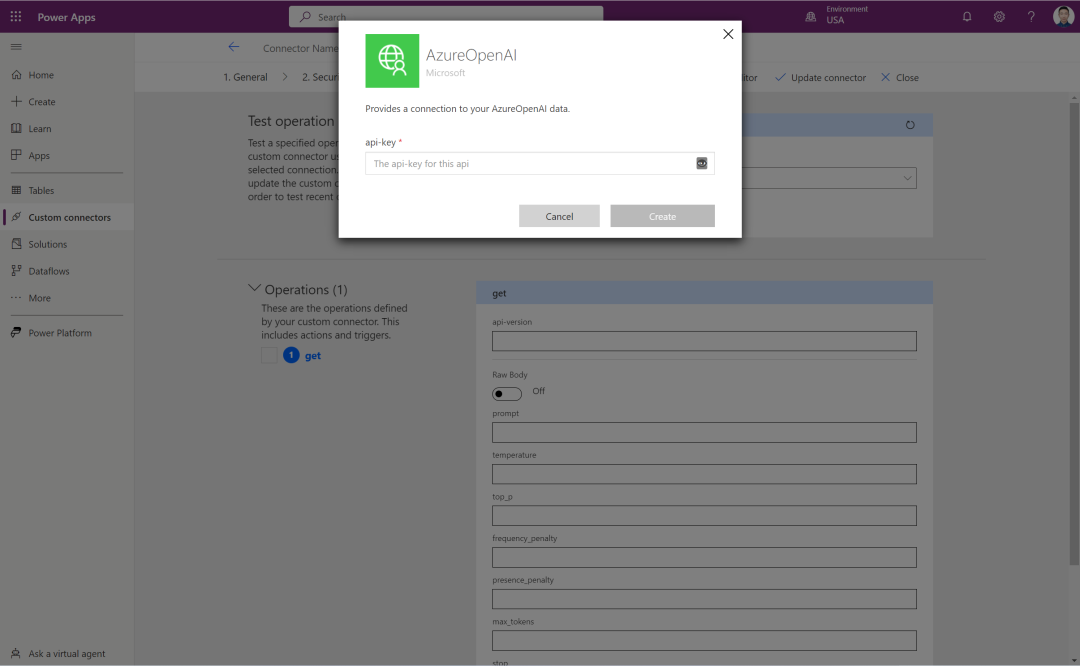This screenshot has height=666, width=1080.
Task: Open the user profile avatar
Action: point(1063,16)
